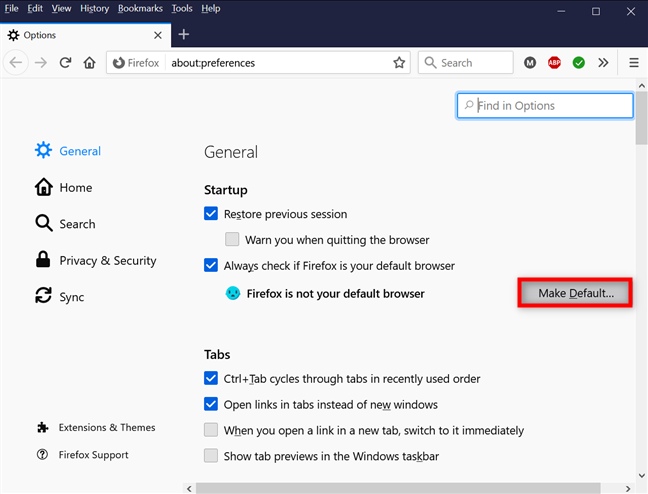The image size is (648, 494).
Task: Click the Make Default... button
Action: click(575, 293)
